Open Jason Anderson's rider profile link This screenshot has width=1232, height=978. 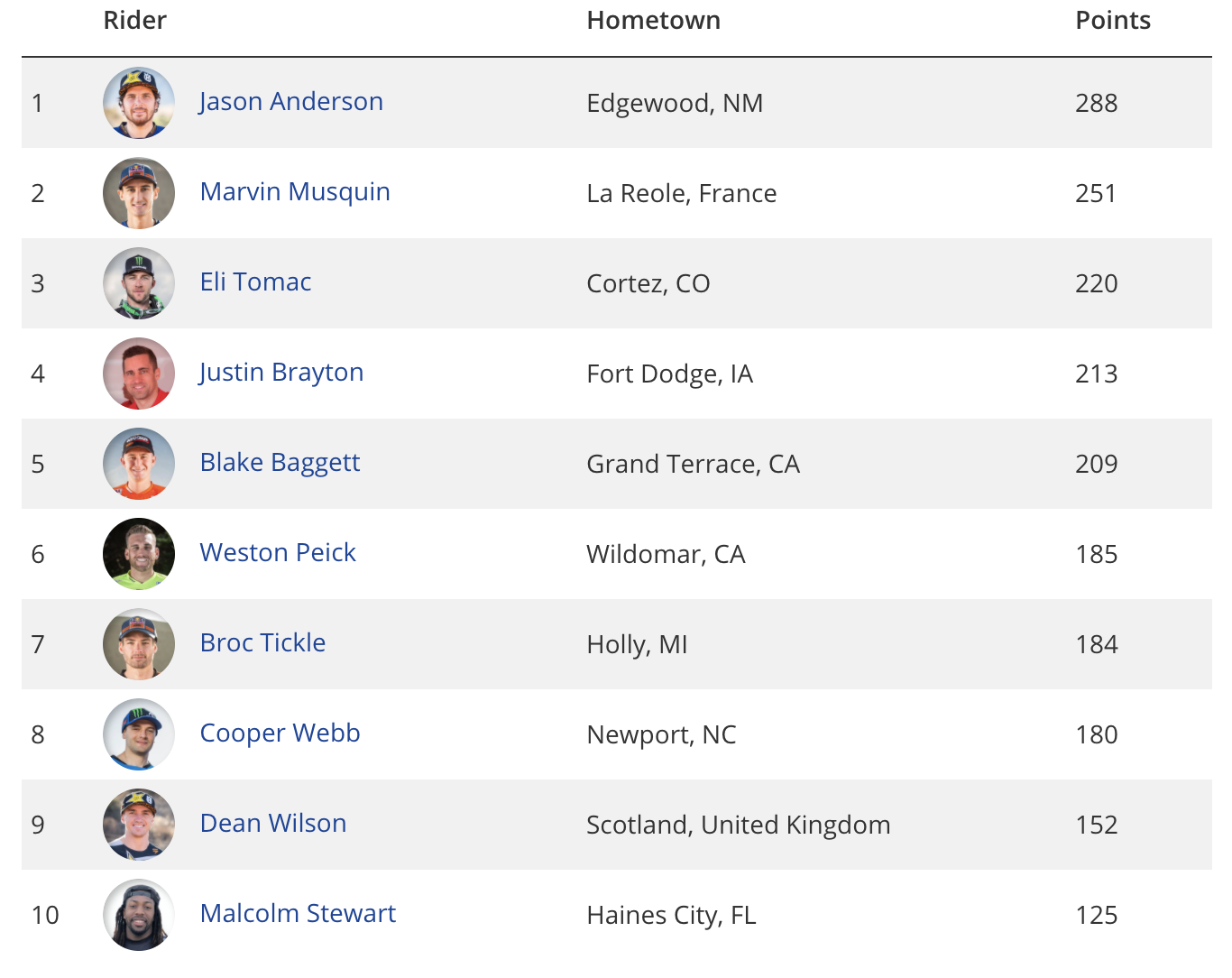point(291,102)
